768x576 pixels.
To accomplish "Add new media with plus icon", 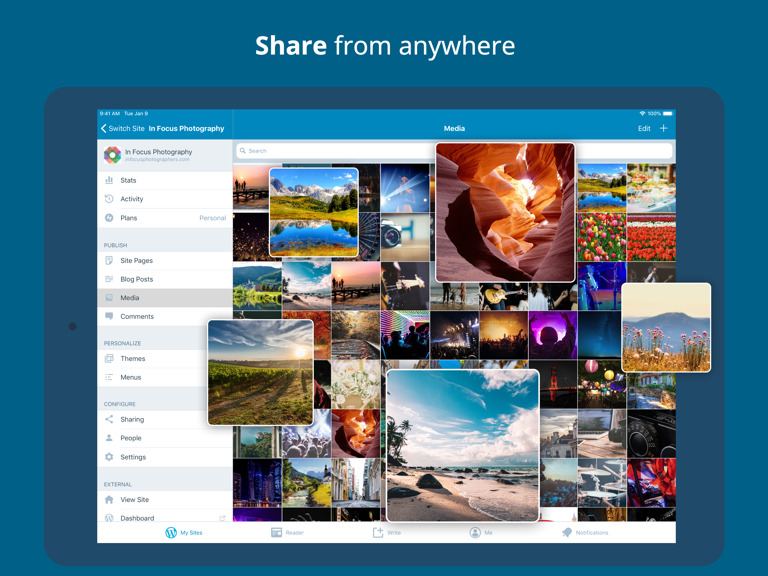I will click(663, 128).
